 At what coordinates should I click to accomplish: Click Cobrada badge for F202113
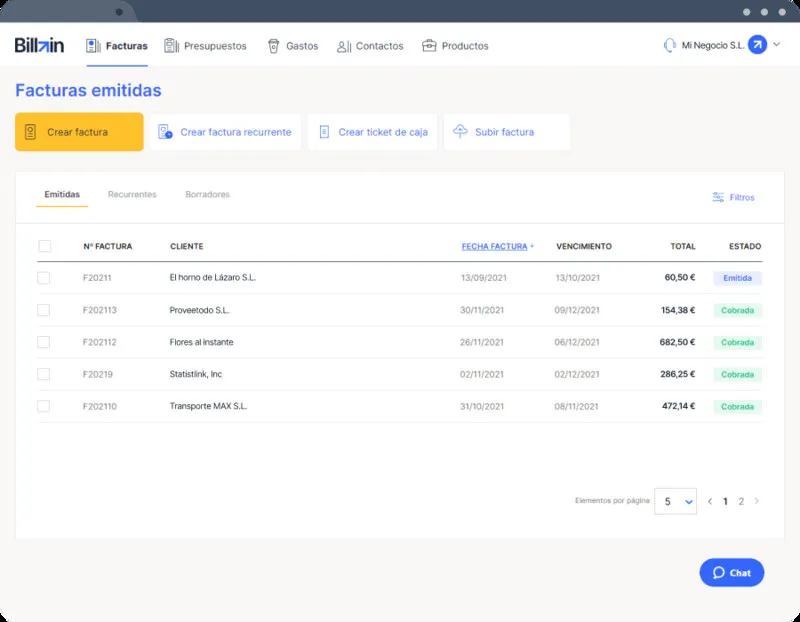[x=737, y=310]
